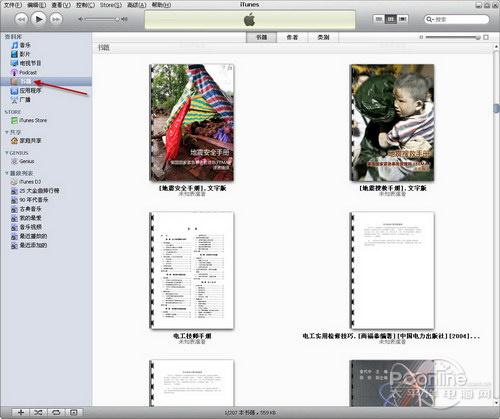Click the search magnifier icon
The width and height of the screenshot is (500, 419).
pyautogui.click(x=430, y=19)
